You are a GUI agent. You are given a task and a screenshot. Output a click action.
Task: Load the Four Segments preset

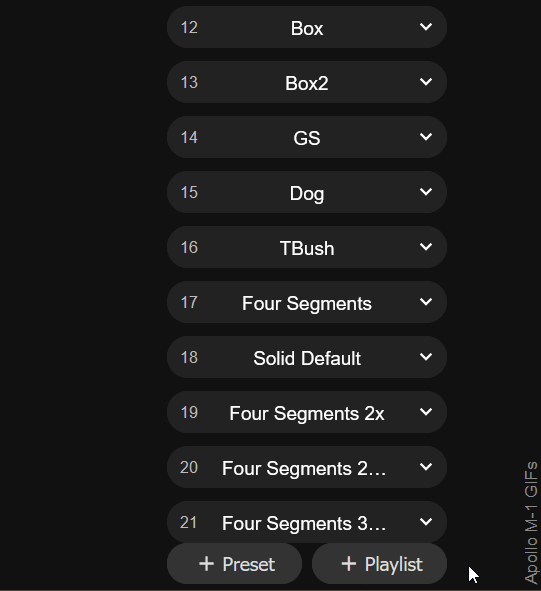(307, 302)
